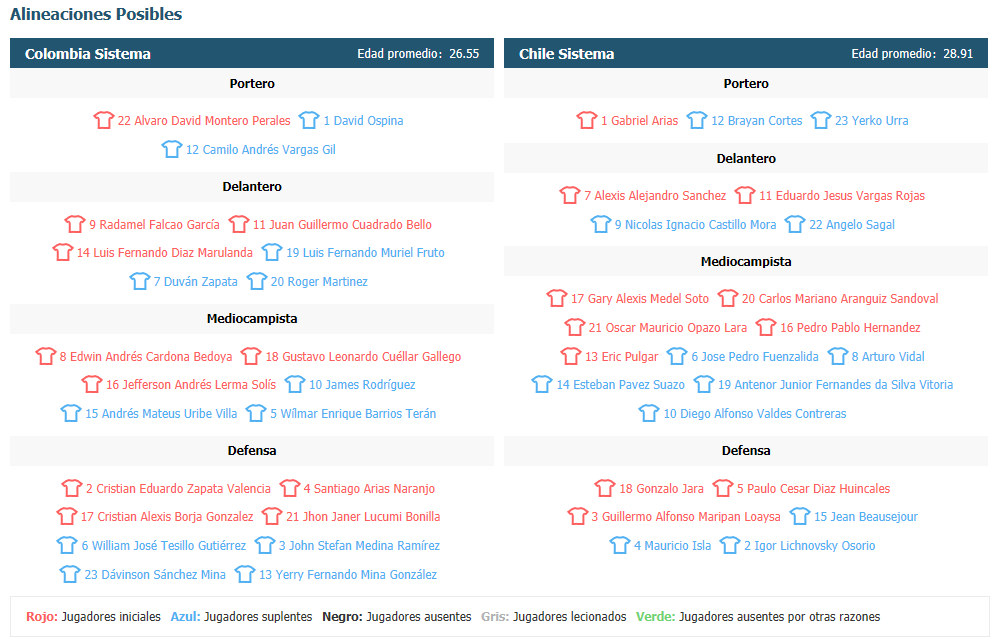
Task: Click blue jersey icon beside Jean Beausejour
Action: (800, 516)
